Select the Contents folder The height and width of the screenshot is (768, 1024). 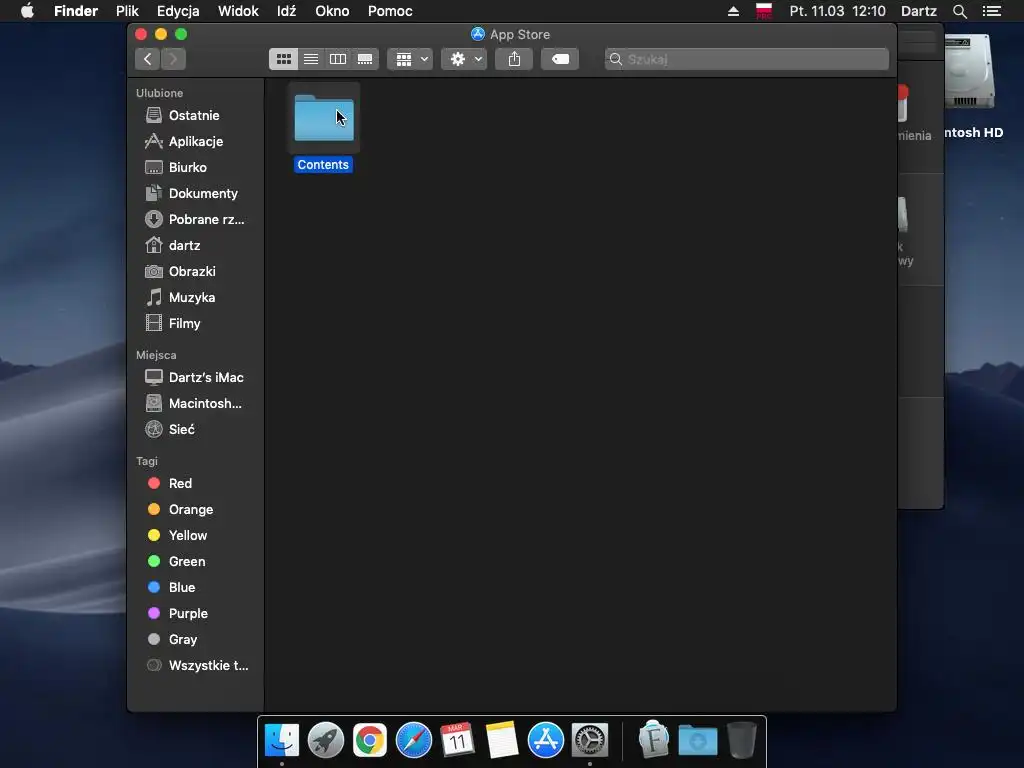pyautogui.click(x=323, y=129)
